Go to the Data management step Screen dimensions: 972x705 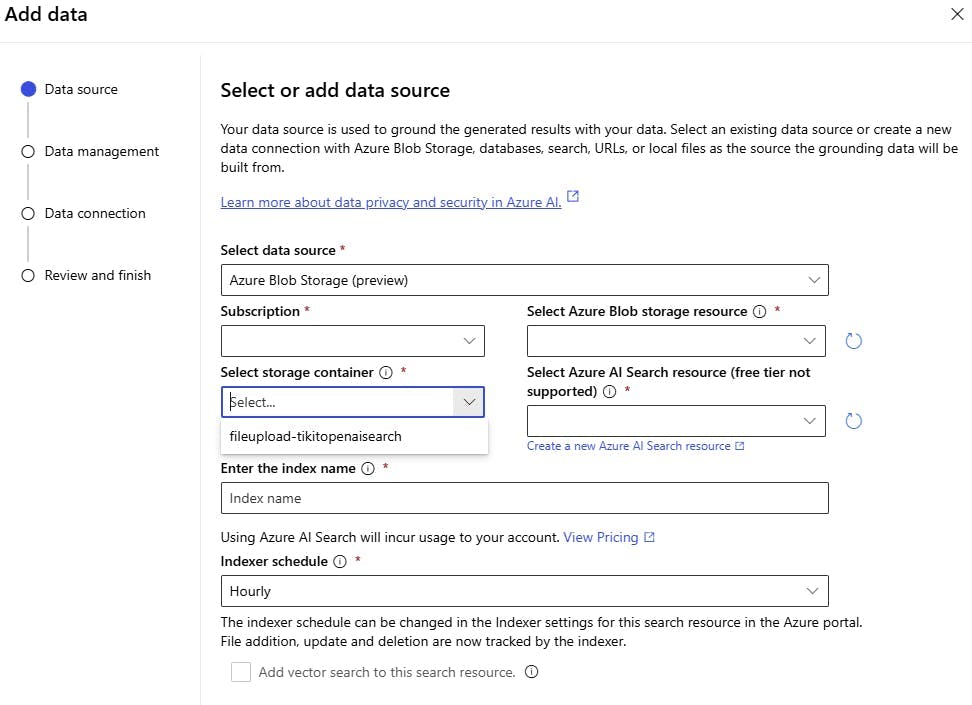[x=101, y=151]
